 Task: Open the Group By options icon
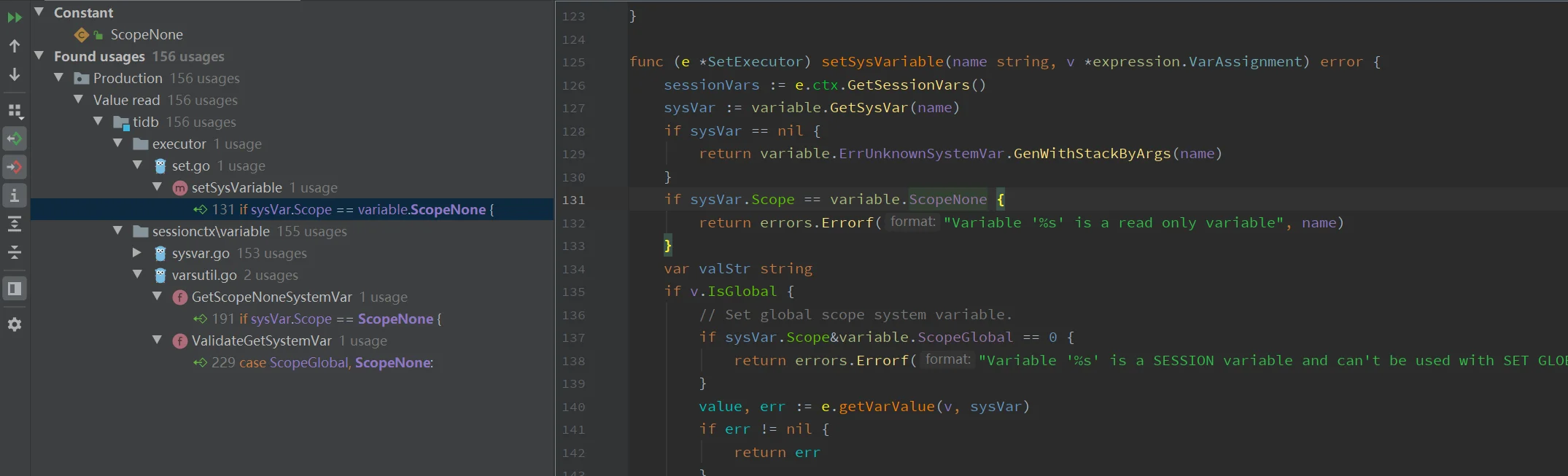coord(15,111)
